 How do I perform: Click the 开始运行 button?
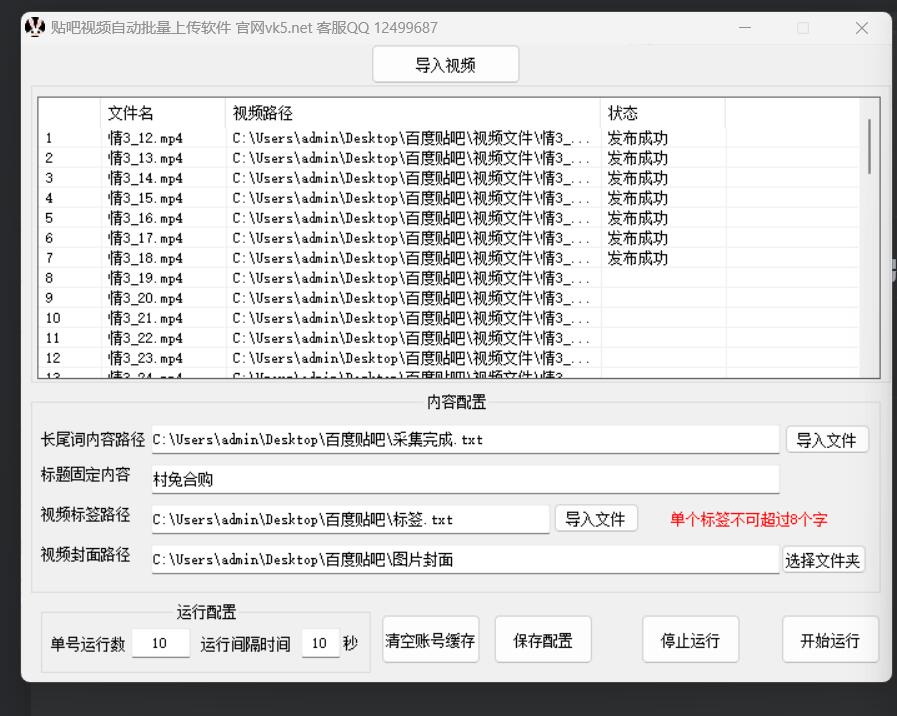[x=830, y=639]
